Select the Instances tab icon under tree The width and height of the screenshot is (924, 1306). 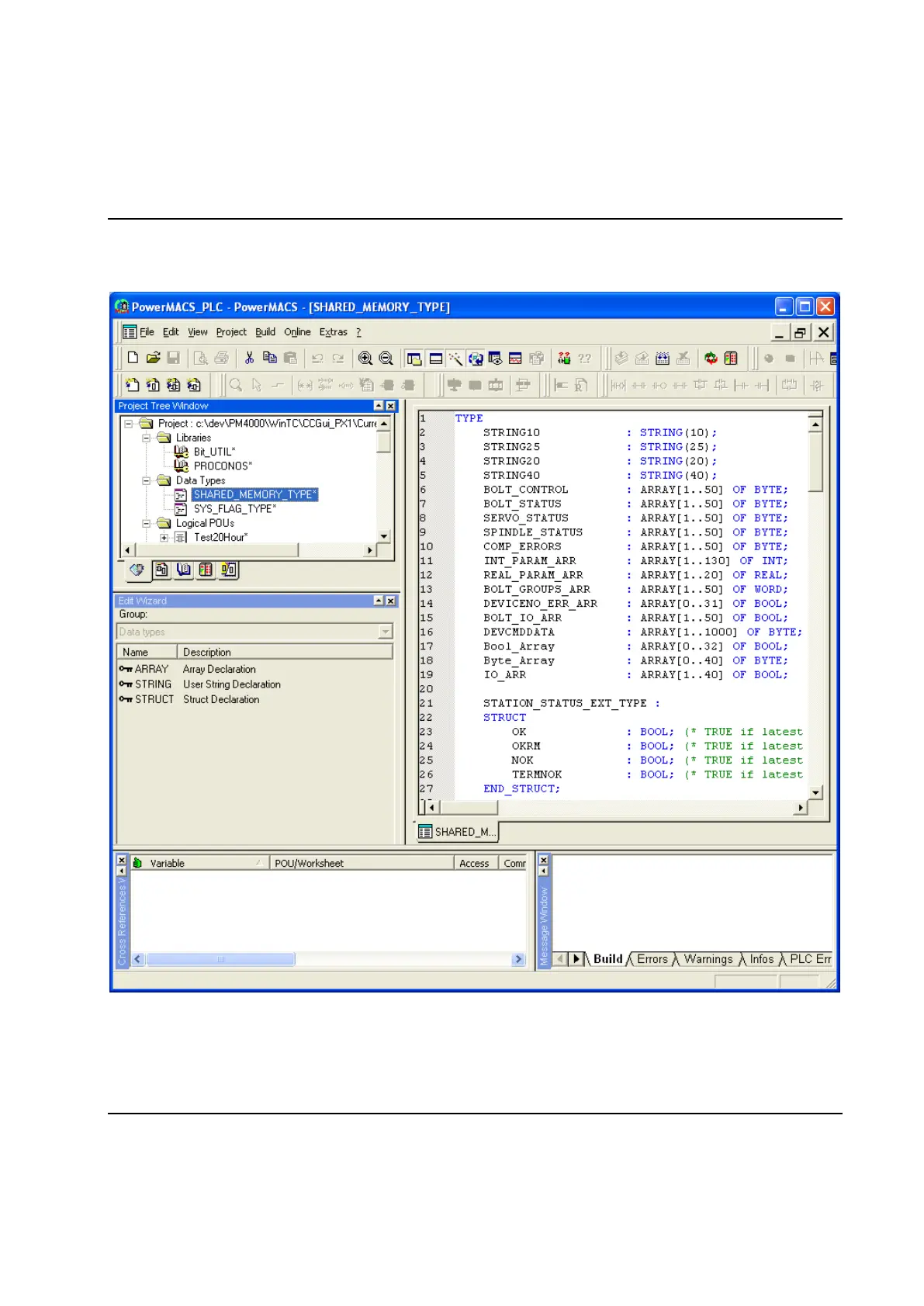(228, 570)
